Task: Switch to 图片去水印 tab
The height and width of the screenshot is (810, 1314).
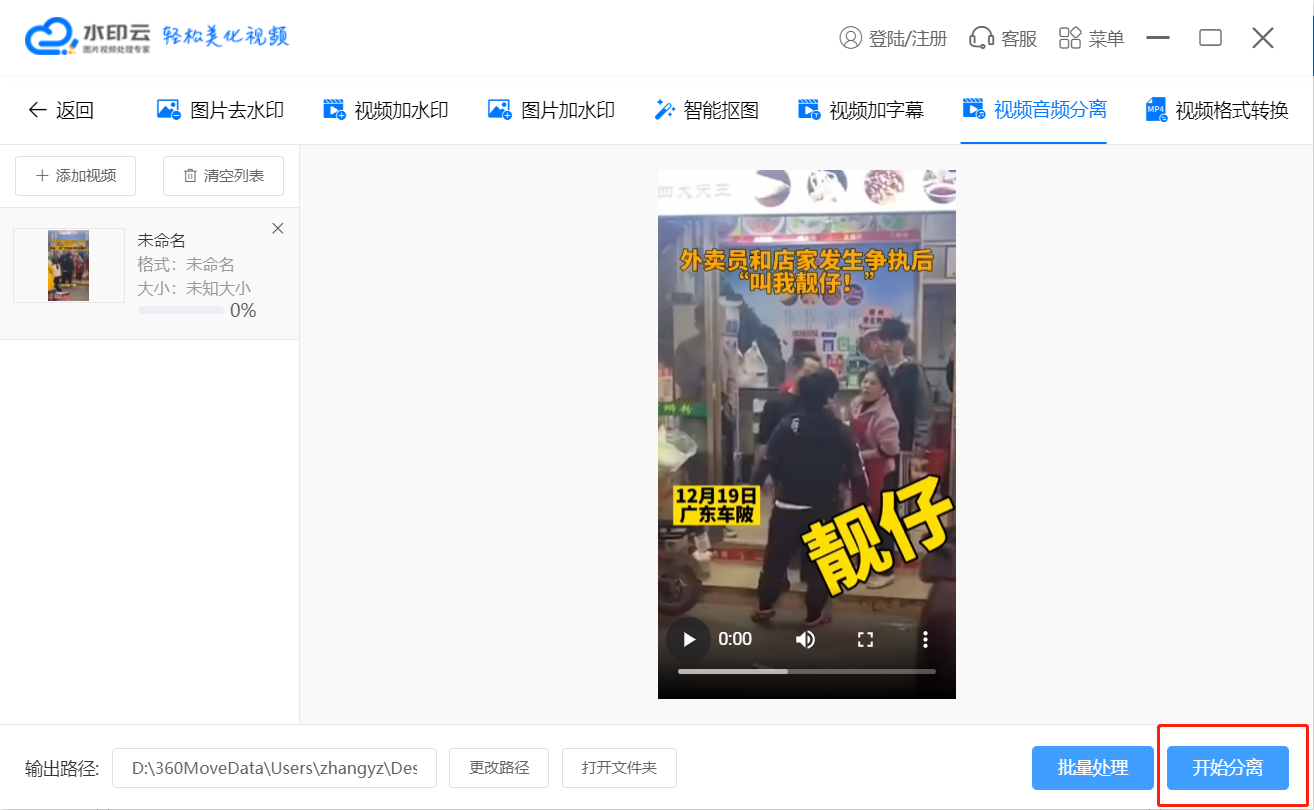Action: click(221, 110)
